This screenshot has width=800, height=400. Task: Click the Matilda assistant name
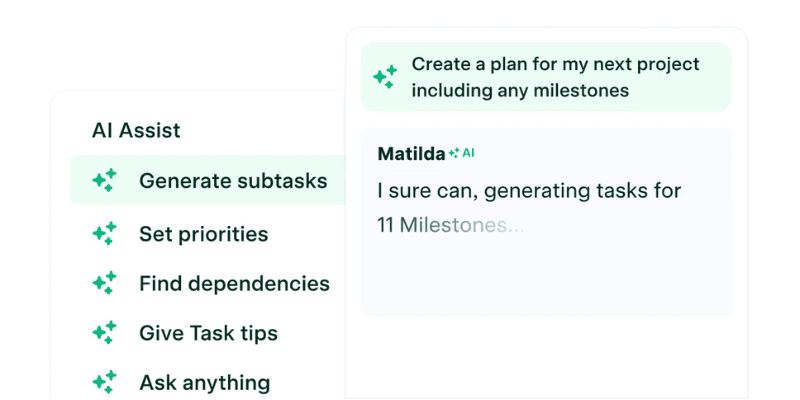(x=411, y=153)
